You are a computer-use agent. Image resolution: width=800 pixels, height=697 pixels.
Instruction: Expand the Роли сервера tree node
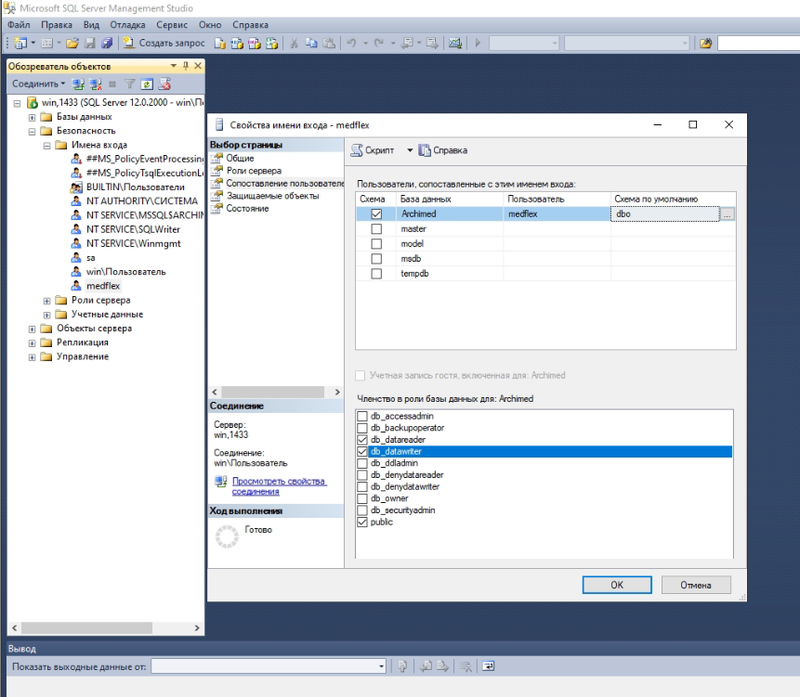coord(46,301)
